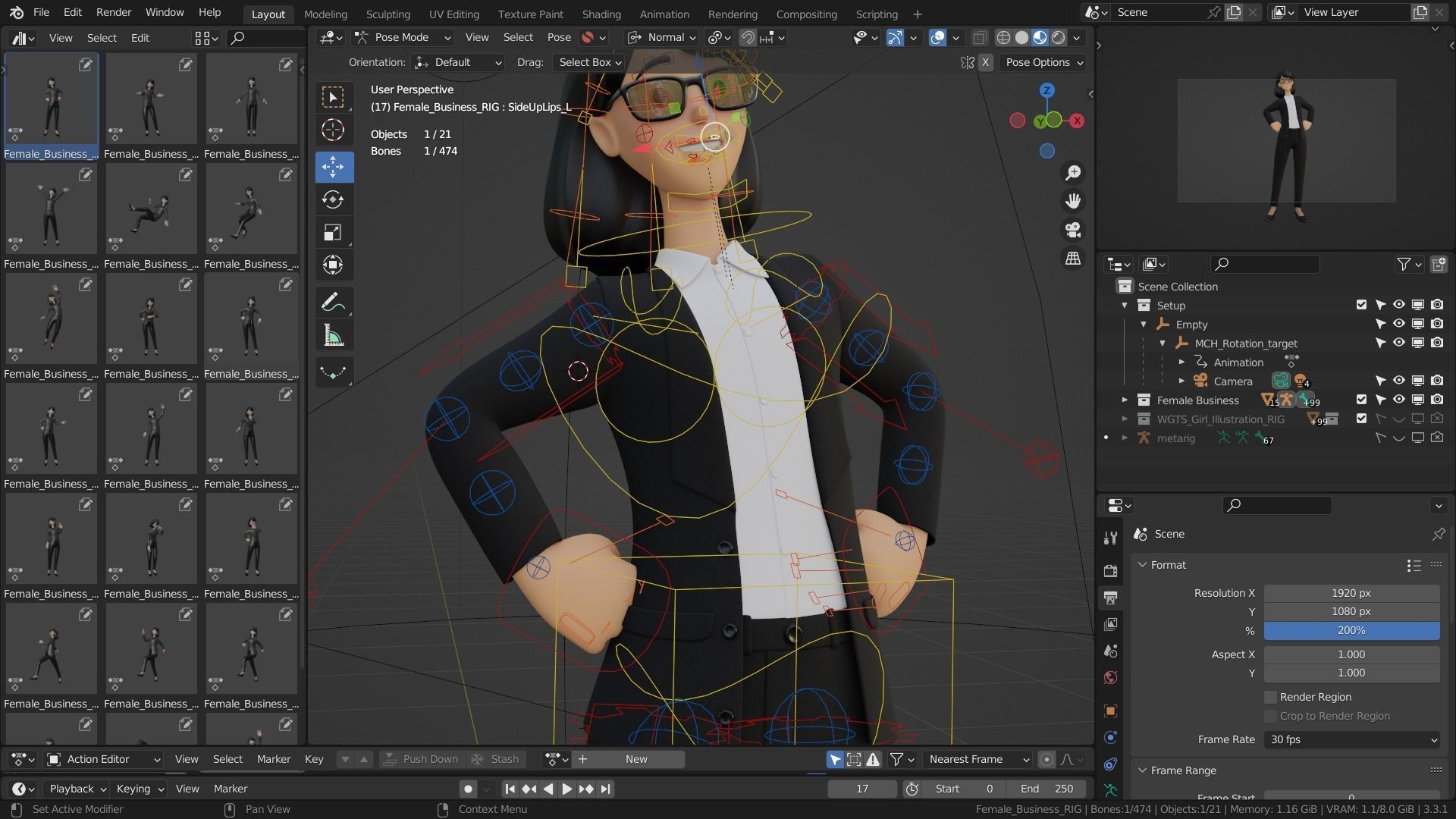Click the pan view hand icon

coord(1073,201)
